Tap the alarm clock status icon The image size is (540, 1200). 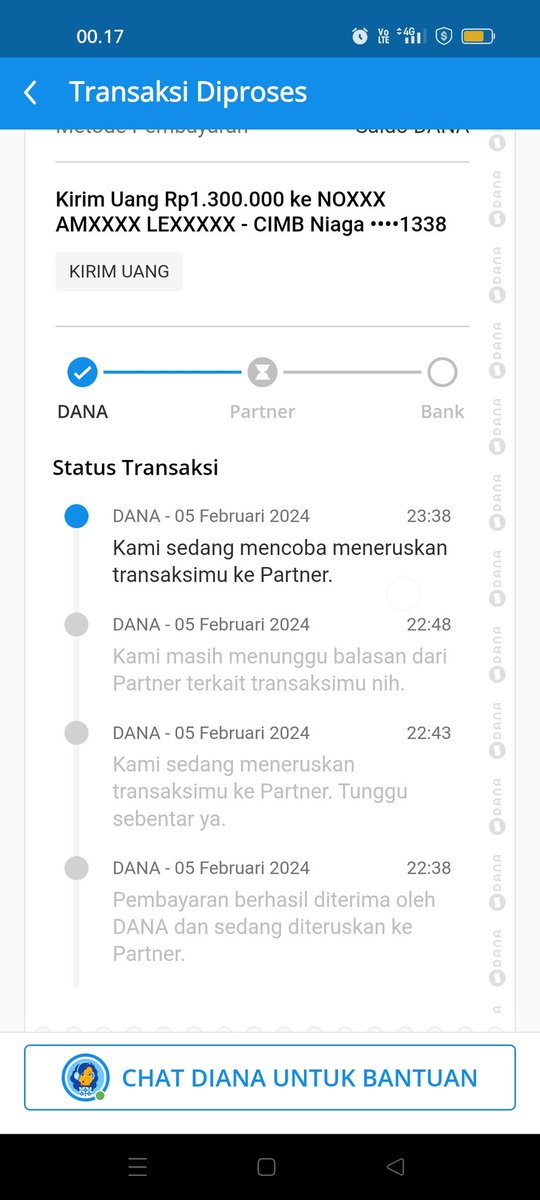point(360,36)
